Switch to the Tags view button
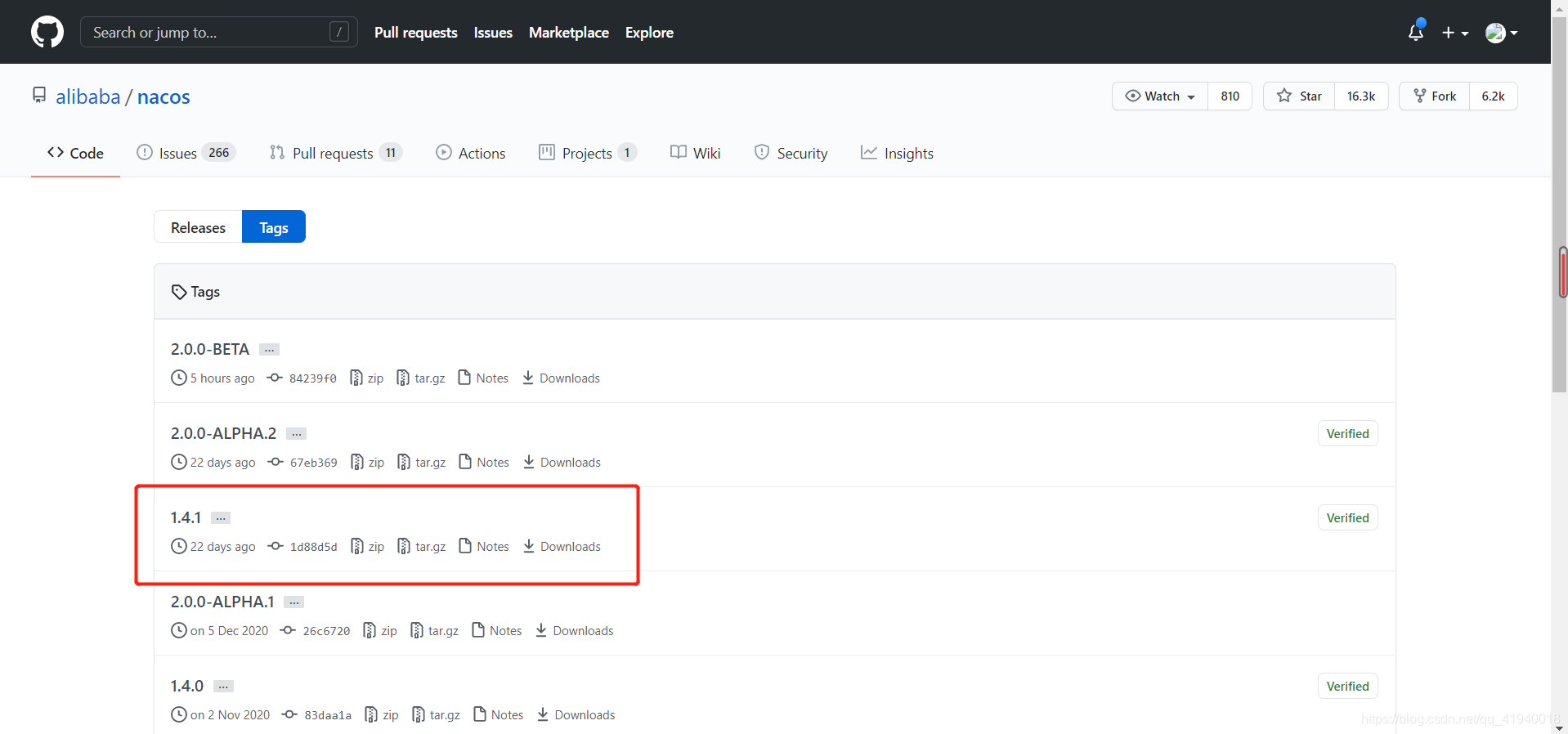Image resolution: width=1568 pixels, height=734 pixels. [274, 227]
